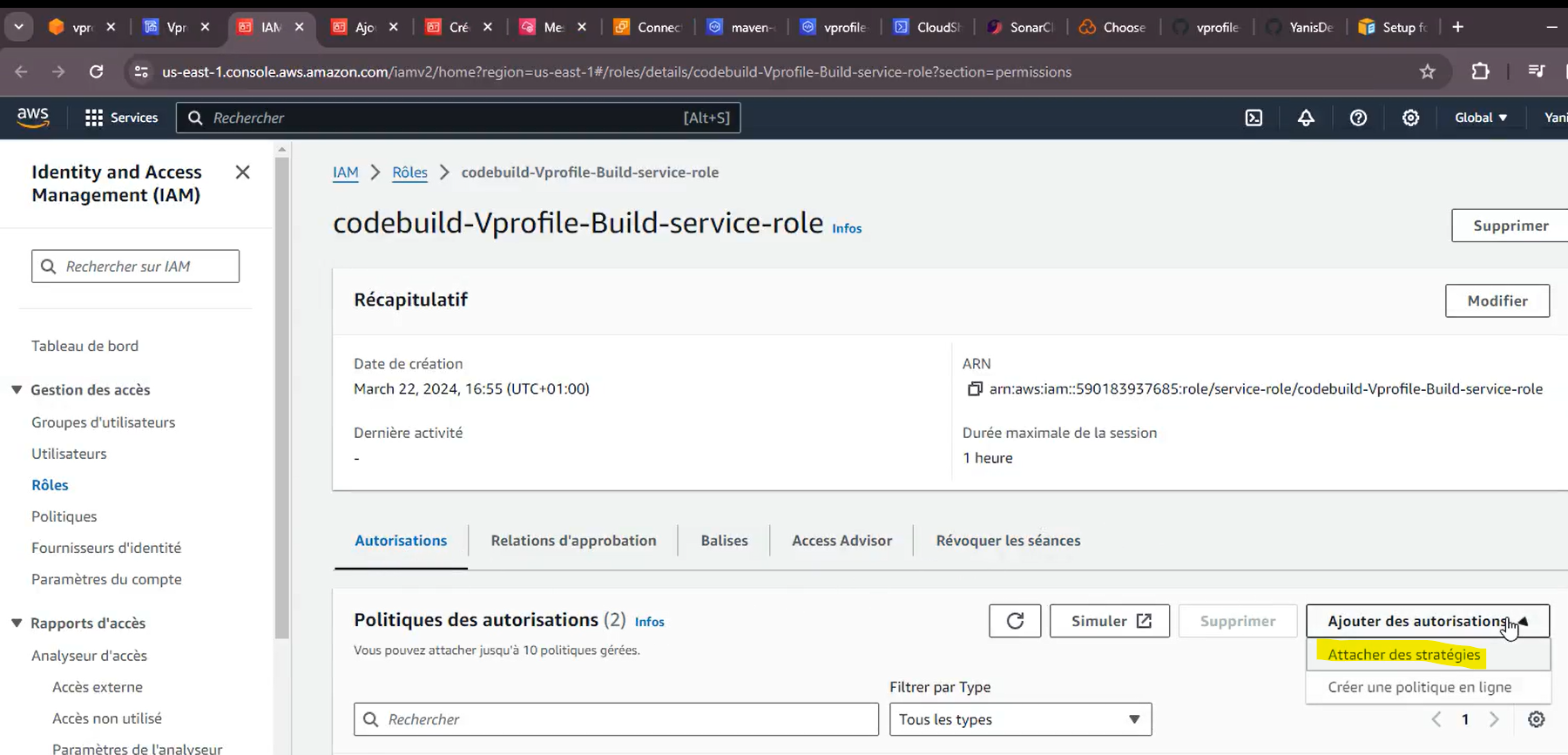Open the Rôles breadcrumb link
1568x755 pixels.
(x=409, y=172)
